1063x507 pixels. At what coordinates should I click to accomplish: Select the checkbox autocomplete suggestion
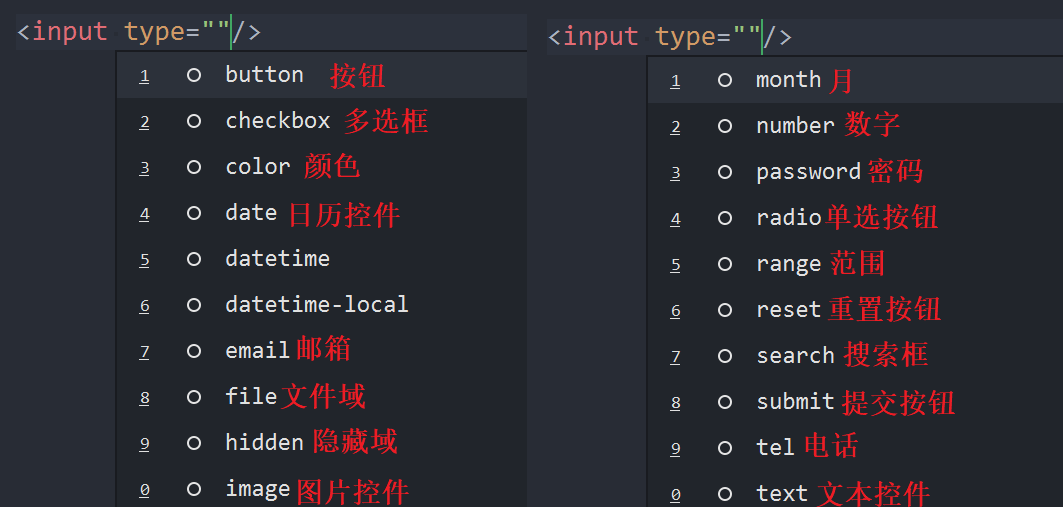[322, 121]
